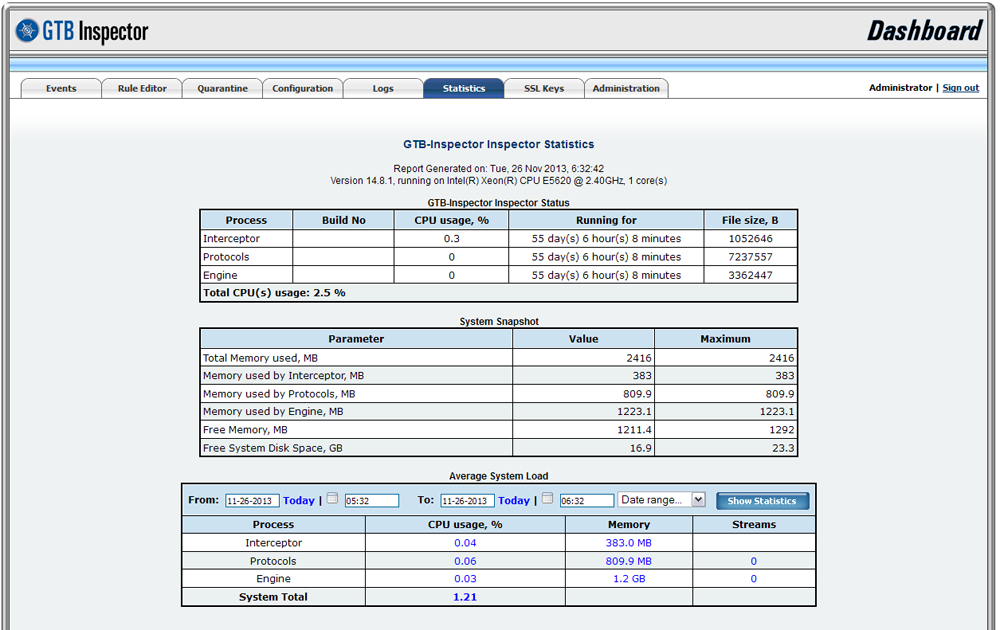Click Engine streams value 0
This screenshot has height=630, width=1000.
coord(753,579)
